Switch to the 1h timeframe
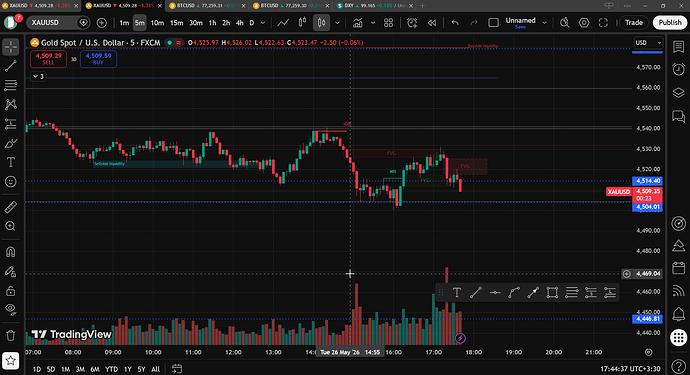 (213, 23)
